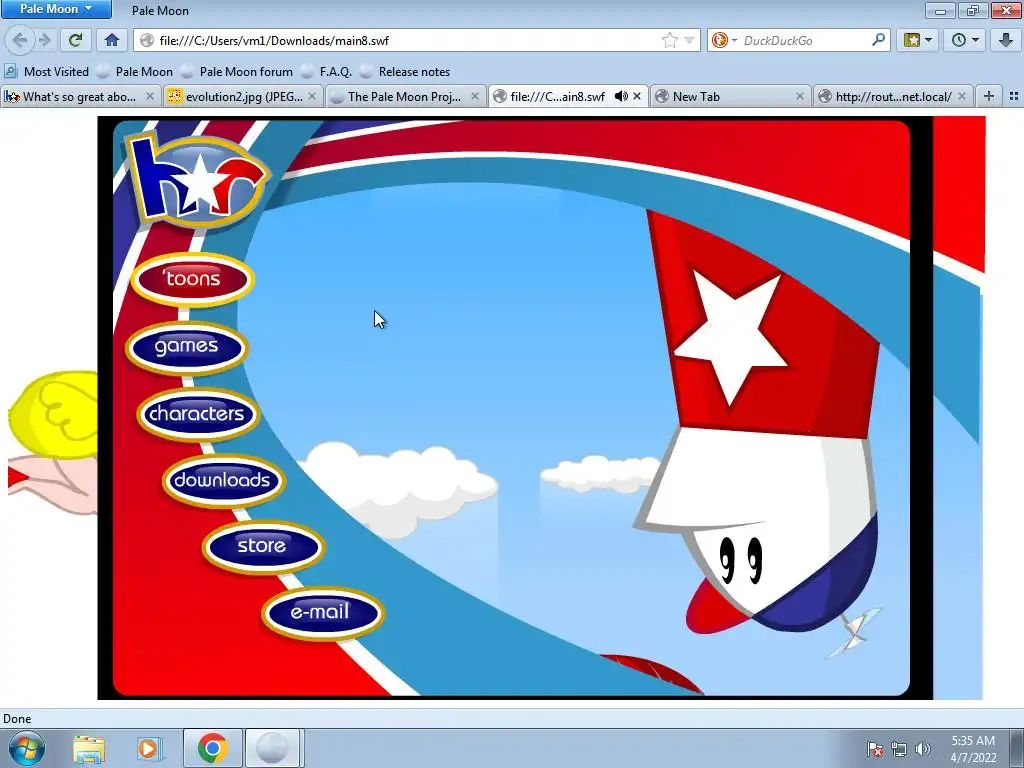The height and width of the screenshot is (768, 1024).
Task: Open the Release notes bookmark
Action: (x=405, y=72)
